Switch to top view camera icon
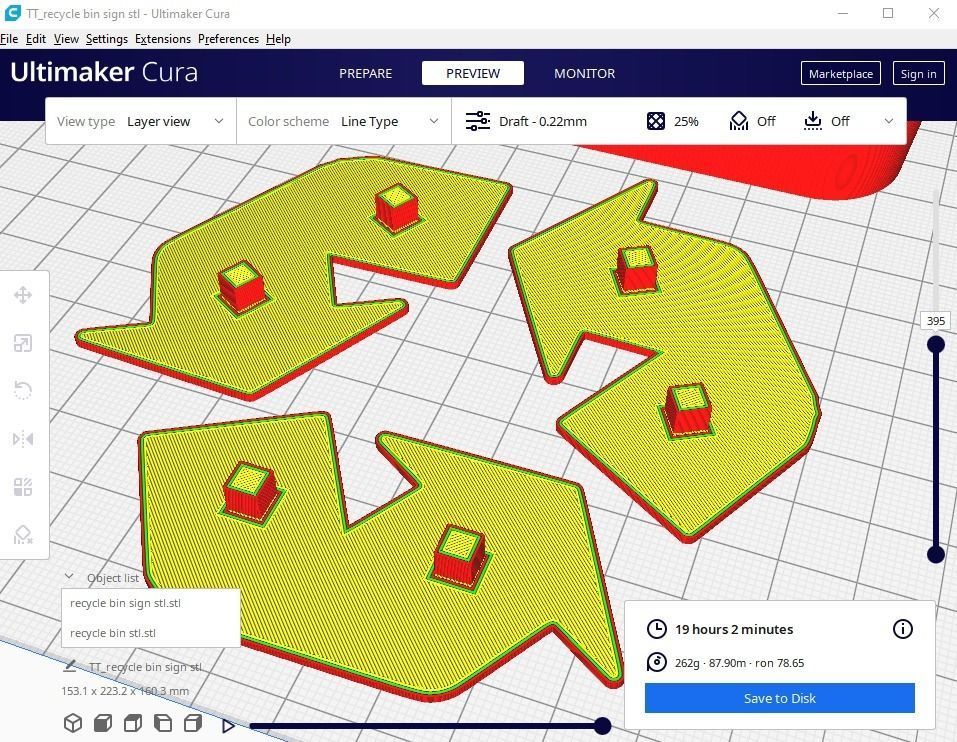This screenshot has height=742, width=957. [133, 723]
